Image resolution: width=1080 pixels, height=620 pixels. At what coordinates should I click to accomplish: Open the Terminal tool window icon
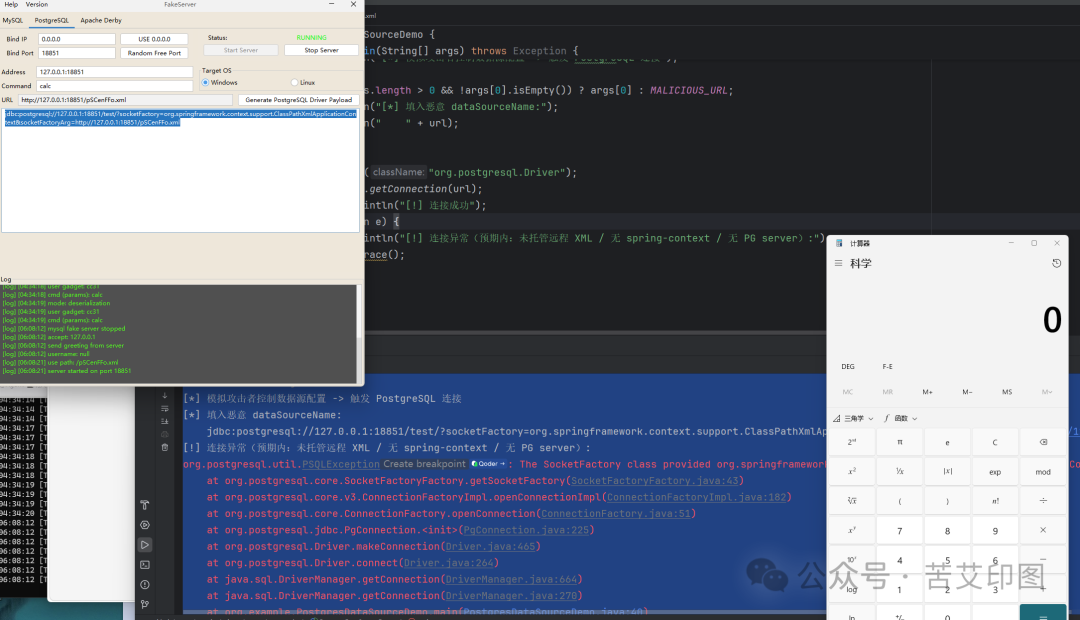point(145,565)
